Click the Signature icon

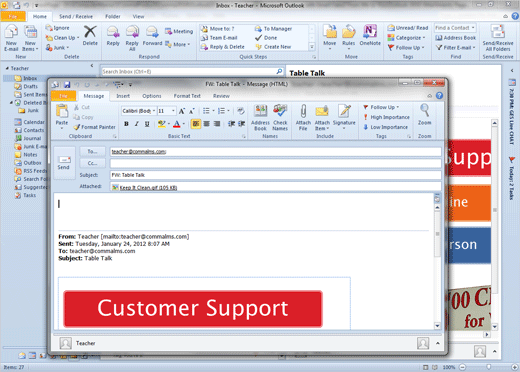(x=344, y=112)
